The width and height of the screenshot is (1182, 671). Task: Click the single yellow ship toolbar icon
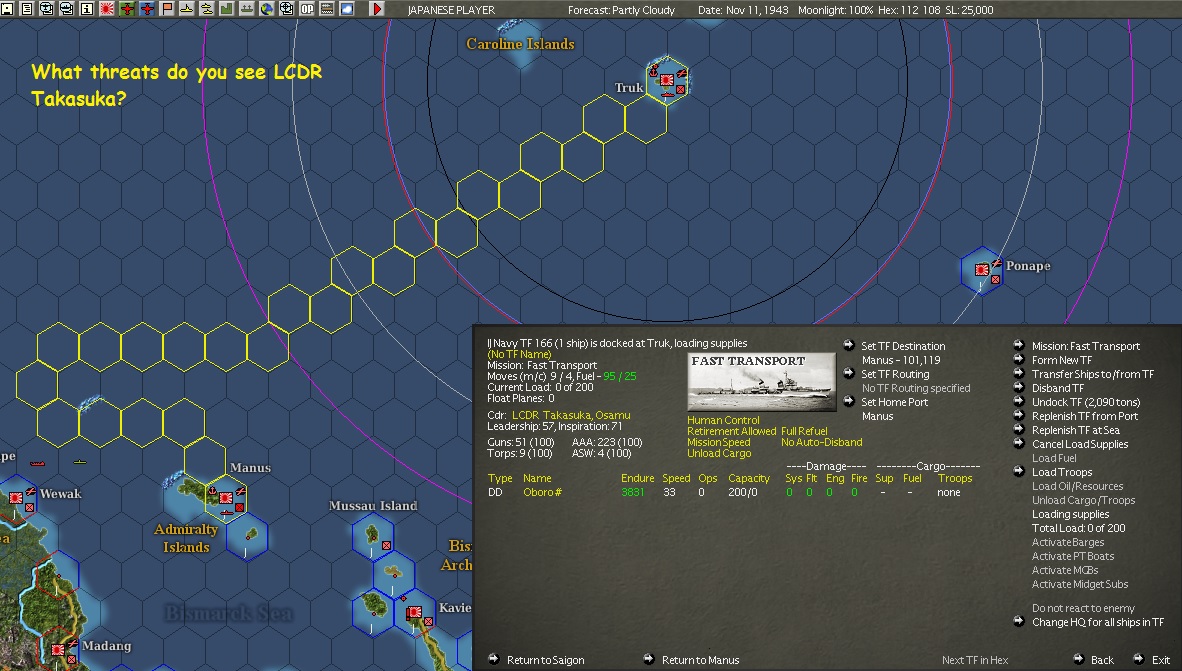[x=186, y=9]
